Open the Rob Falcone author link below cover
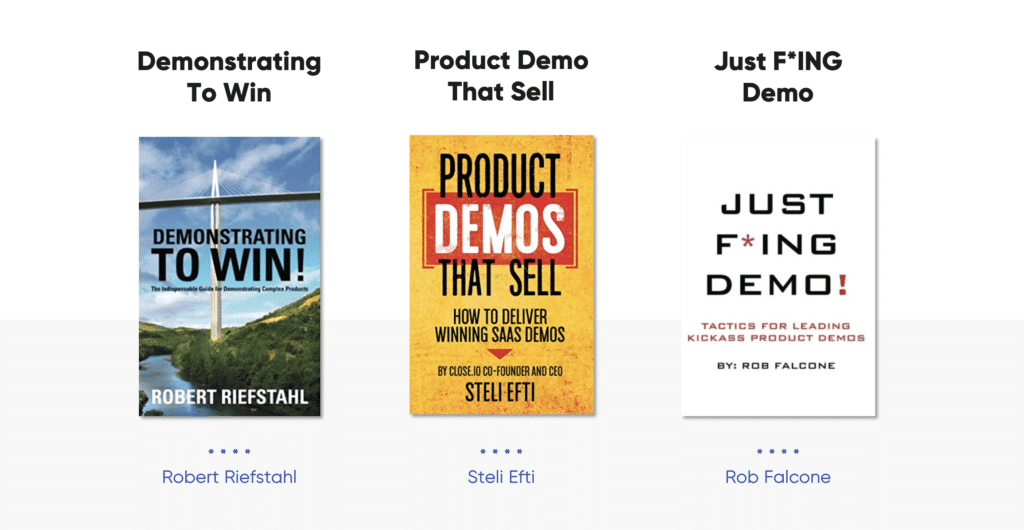Image resolution: width=1024 pixels, height=530 pixels. coord(778,477)
